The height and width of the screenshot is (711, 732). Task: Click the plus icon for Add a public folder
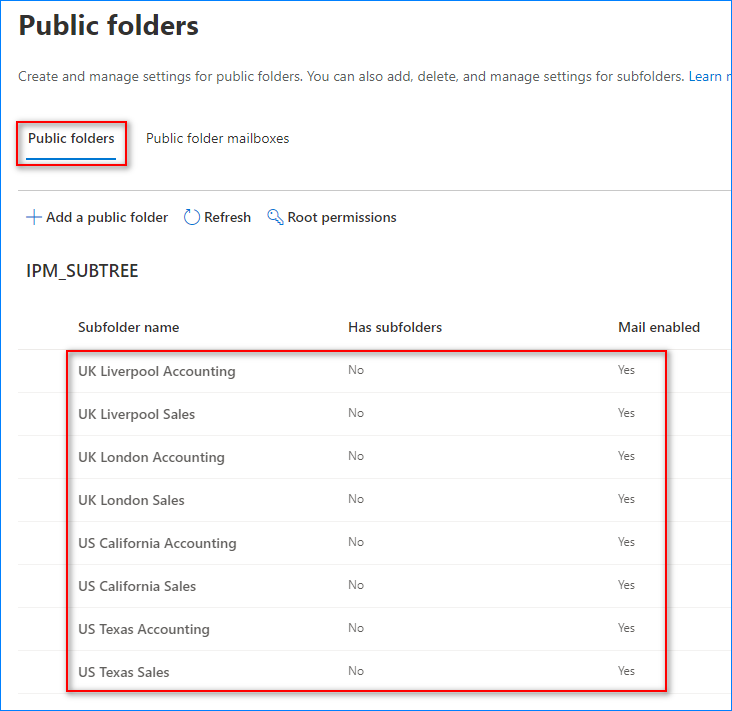[34, 217]
